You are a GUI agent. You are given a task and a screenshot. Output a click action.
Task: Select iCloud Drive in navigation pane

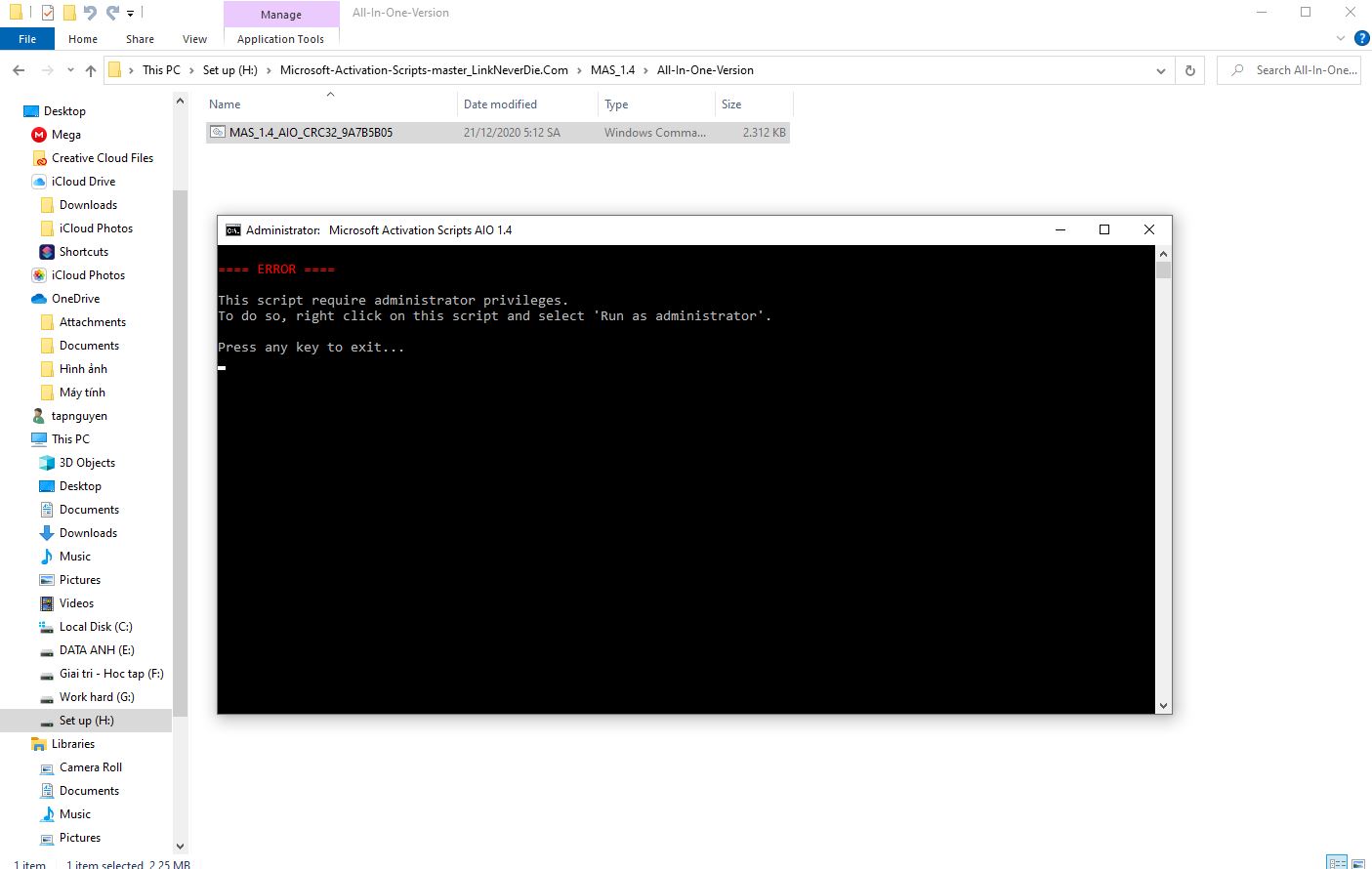pyautogui.click(x=83, y=182)
